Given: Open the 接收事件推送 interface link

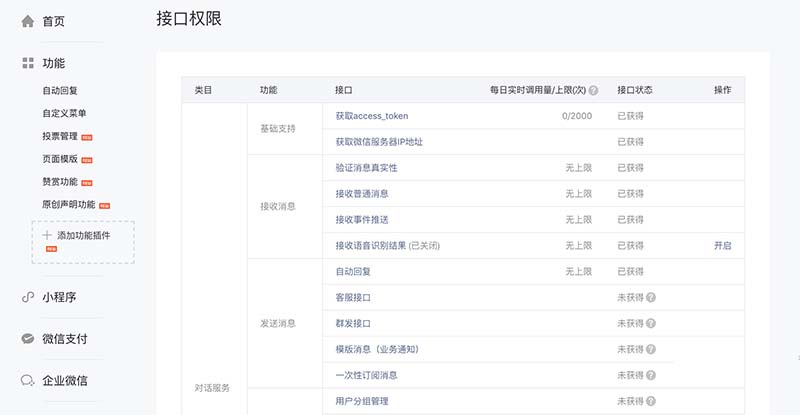Looking at the screenshot, I should [362, 220].
